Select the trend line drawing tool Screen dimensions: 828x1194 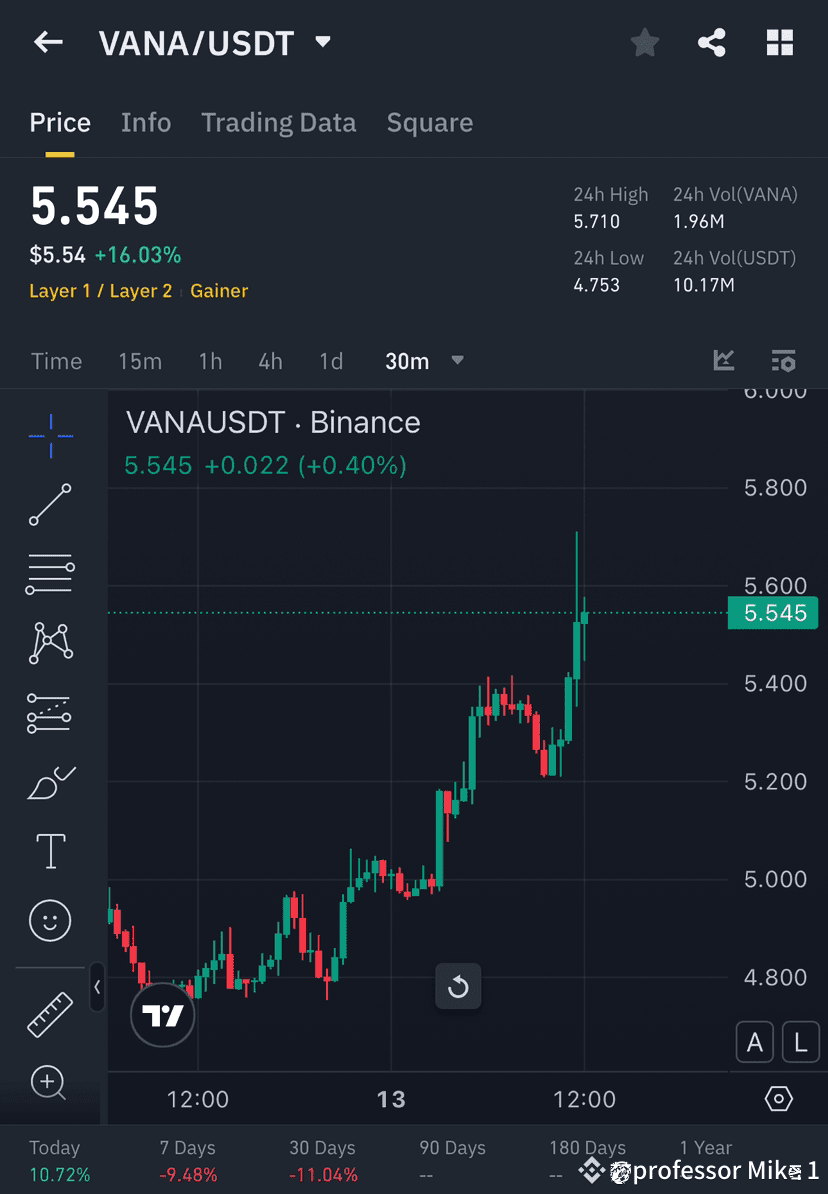click(50, 506)
